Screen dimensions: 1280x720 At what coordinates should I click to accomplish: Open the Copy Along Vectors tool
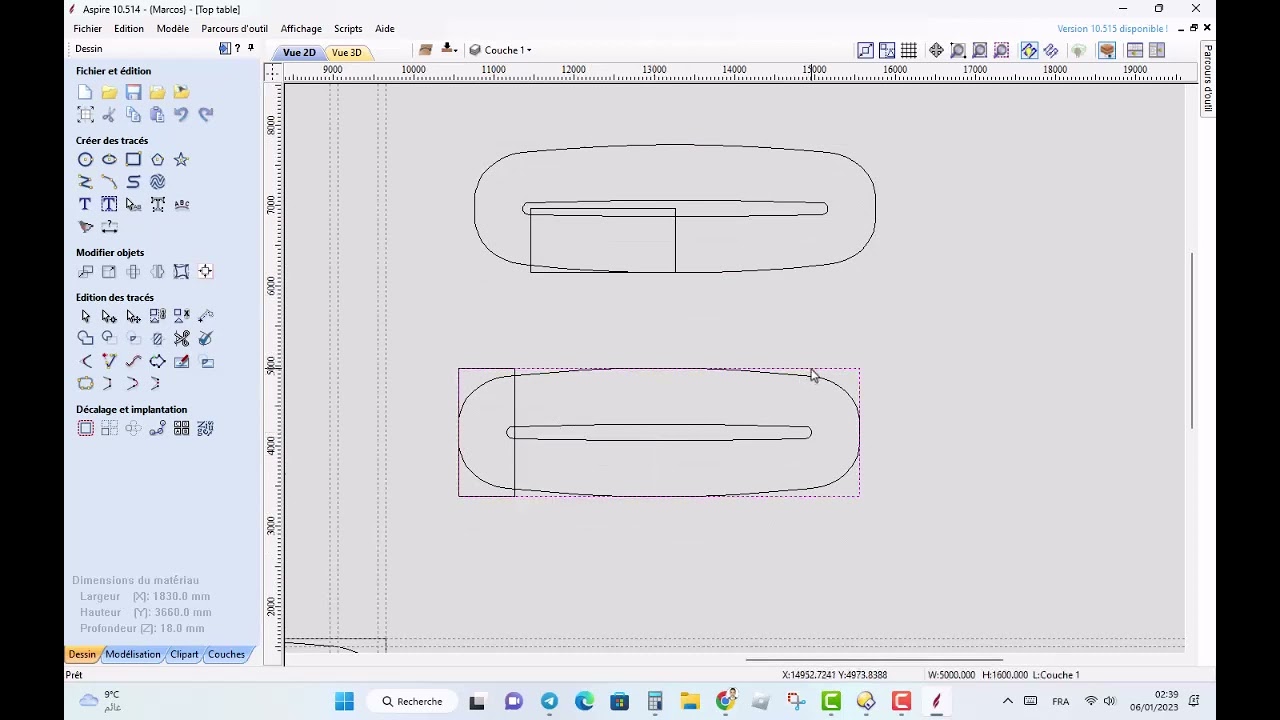[x=157, y=428]
